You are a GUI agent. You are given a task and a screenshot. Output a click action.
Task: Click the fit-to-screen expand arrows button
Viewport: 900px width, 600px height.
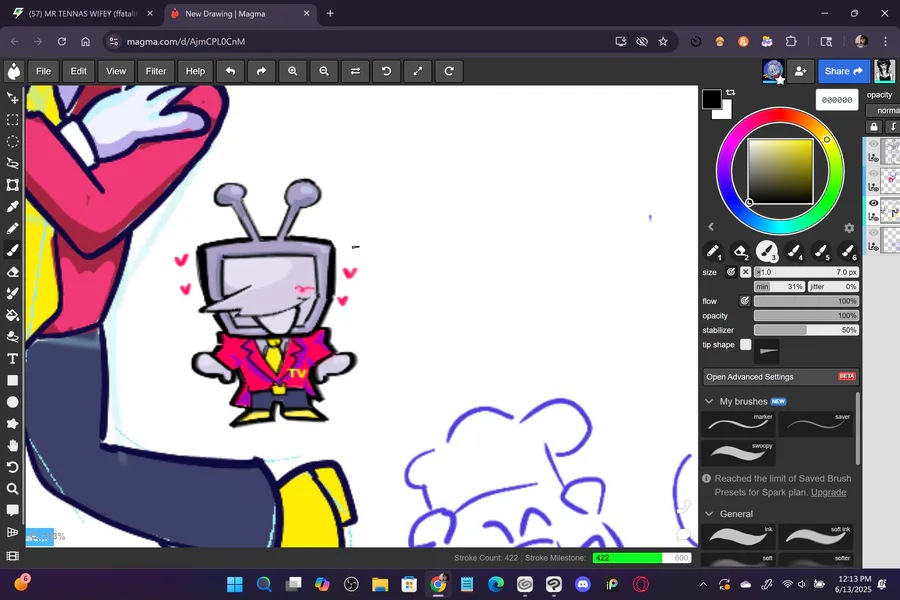point(418,71)
